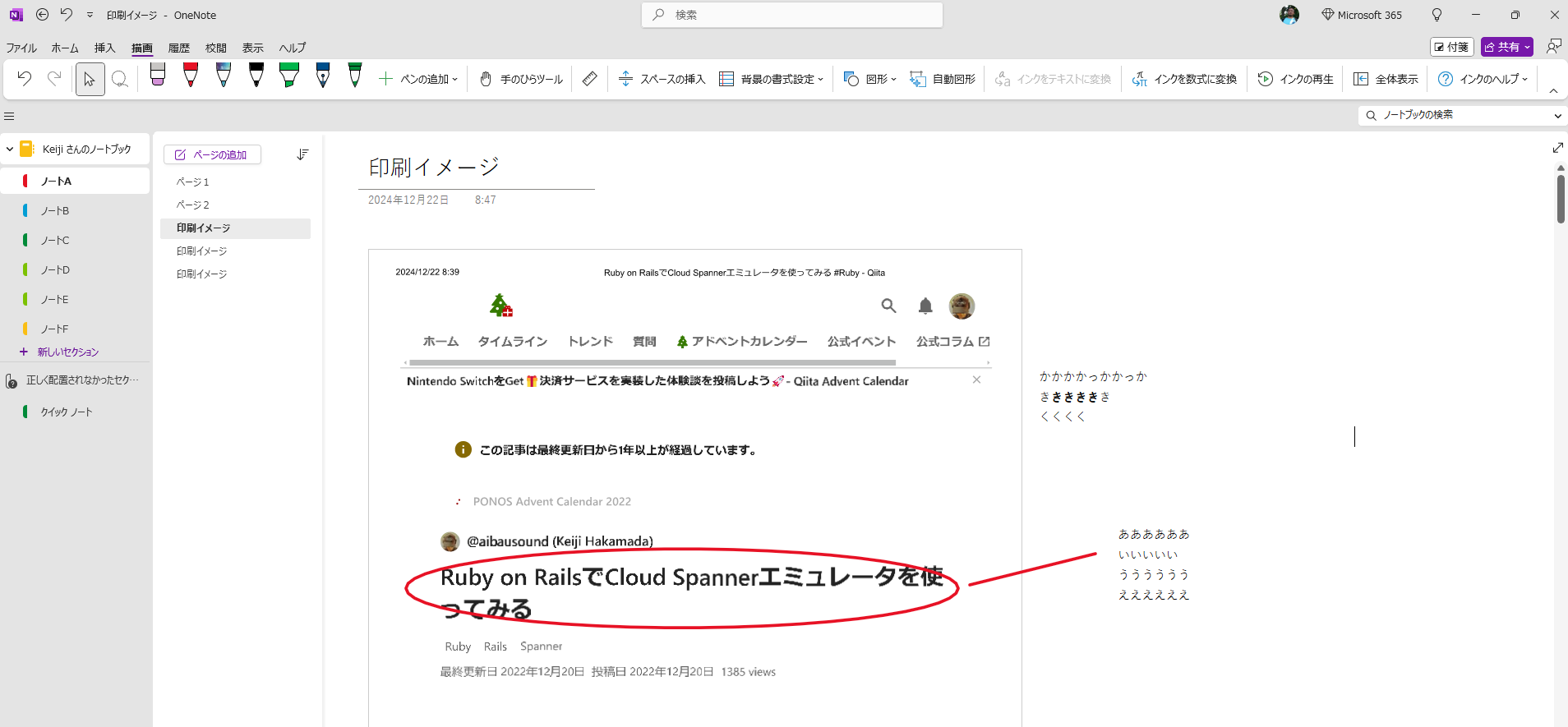This screenshot has height=727, width=1568.
Task: Pick the black pen
Action: pyautogui.click(x=256, y=75)
